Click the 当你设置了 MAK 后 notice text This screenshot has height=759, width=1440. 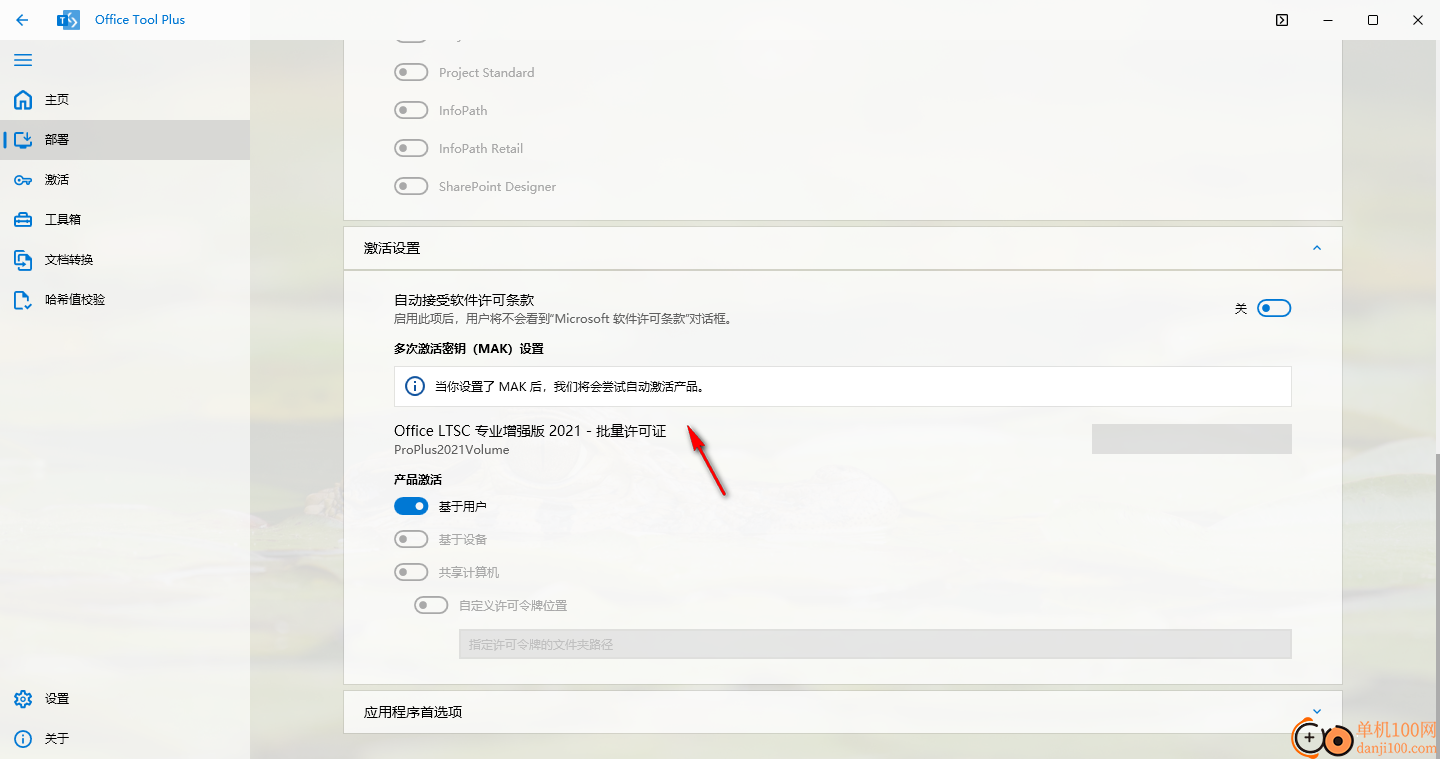[x=570, y=386]
